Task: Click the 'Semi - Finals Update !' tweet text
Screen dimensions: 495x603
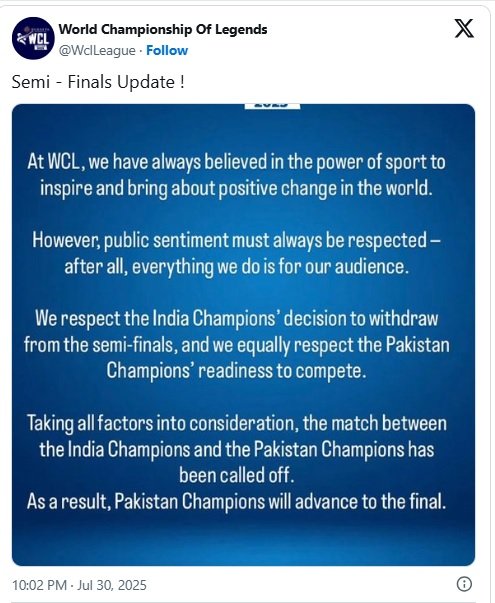Action: click(x=98, y=82)
